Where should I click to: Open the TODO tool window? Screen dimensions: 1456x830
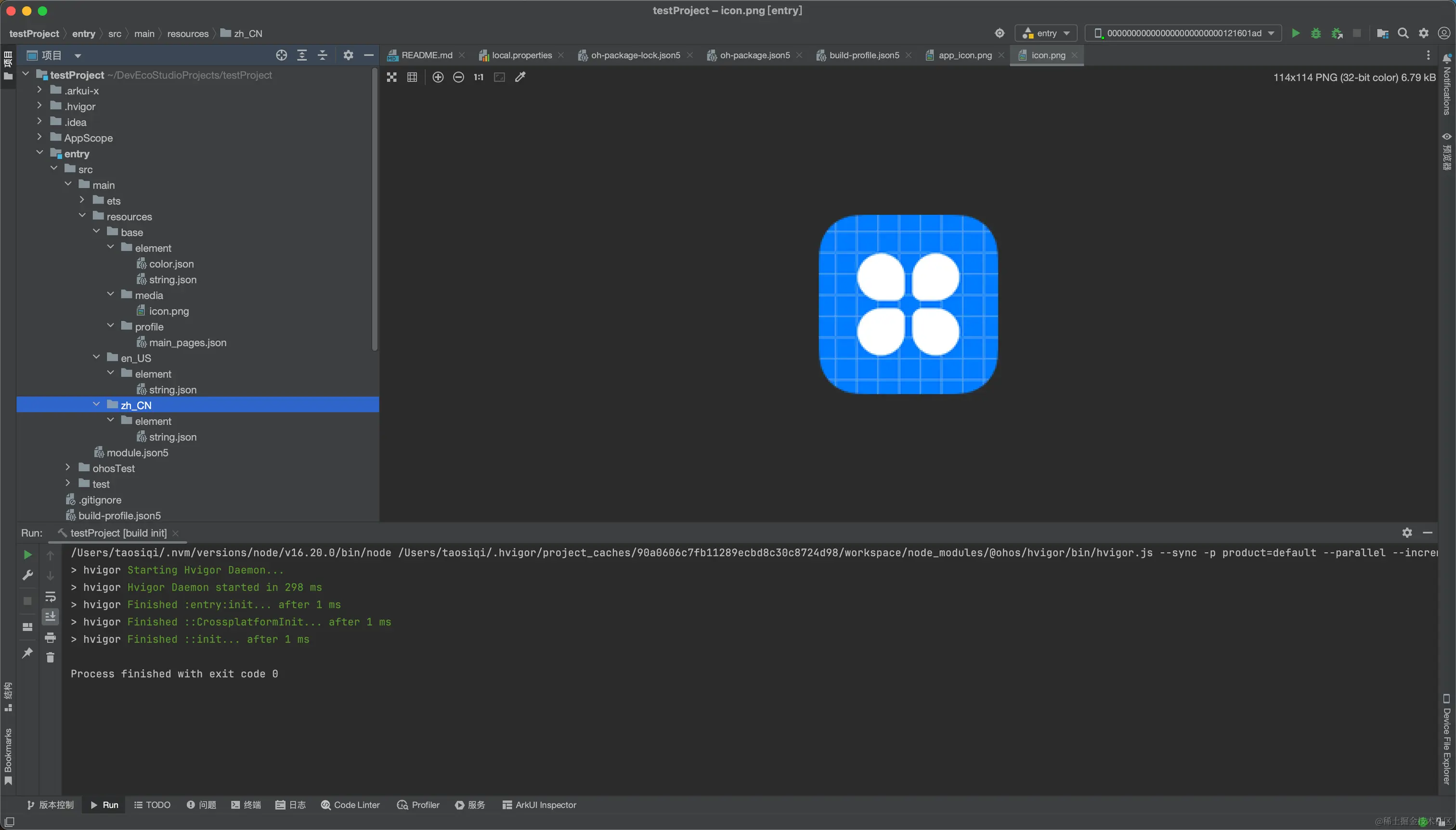coord(152,805)
